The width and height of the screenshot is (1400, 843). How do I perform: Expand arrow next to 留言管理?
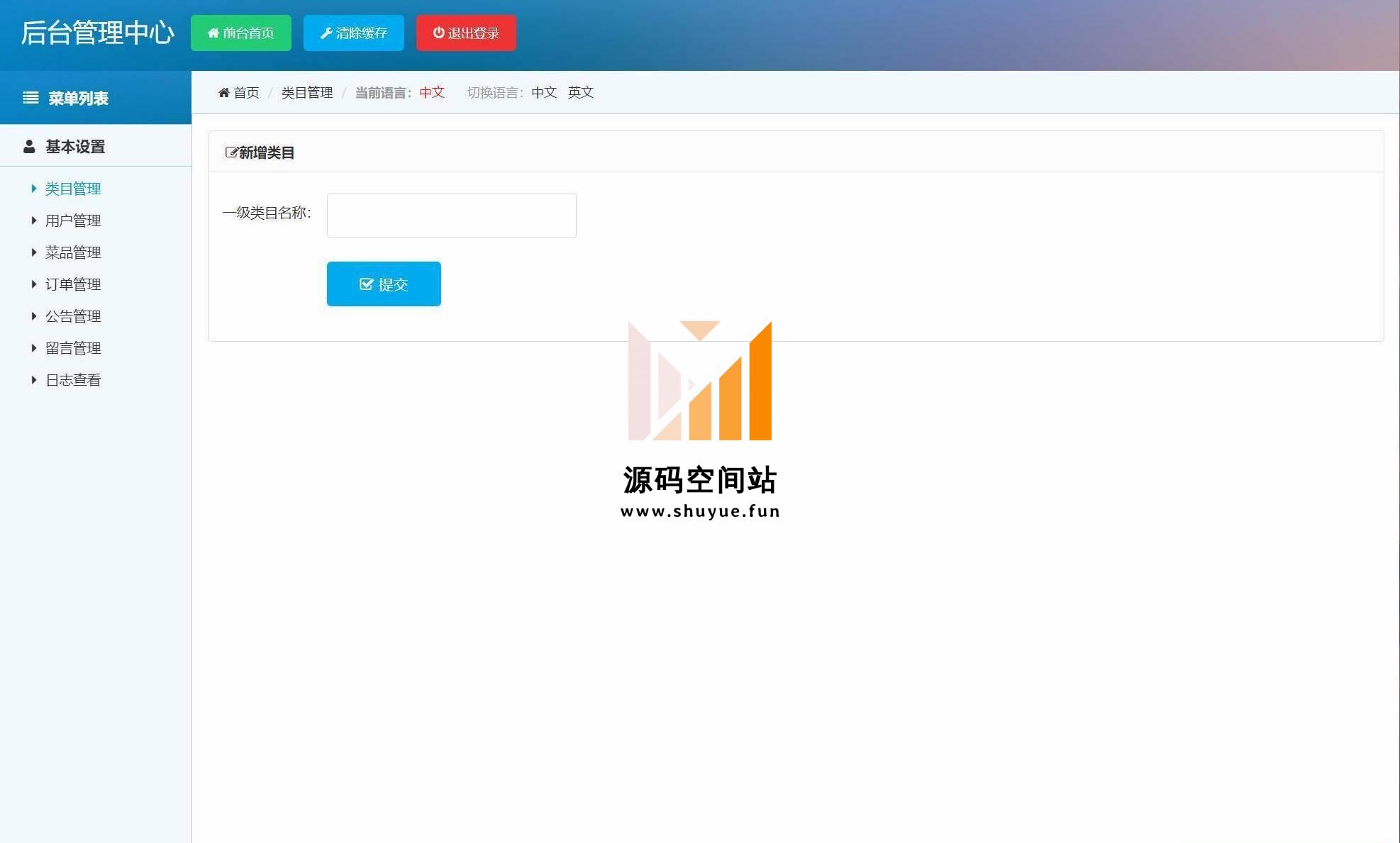(34, 348)
